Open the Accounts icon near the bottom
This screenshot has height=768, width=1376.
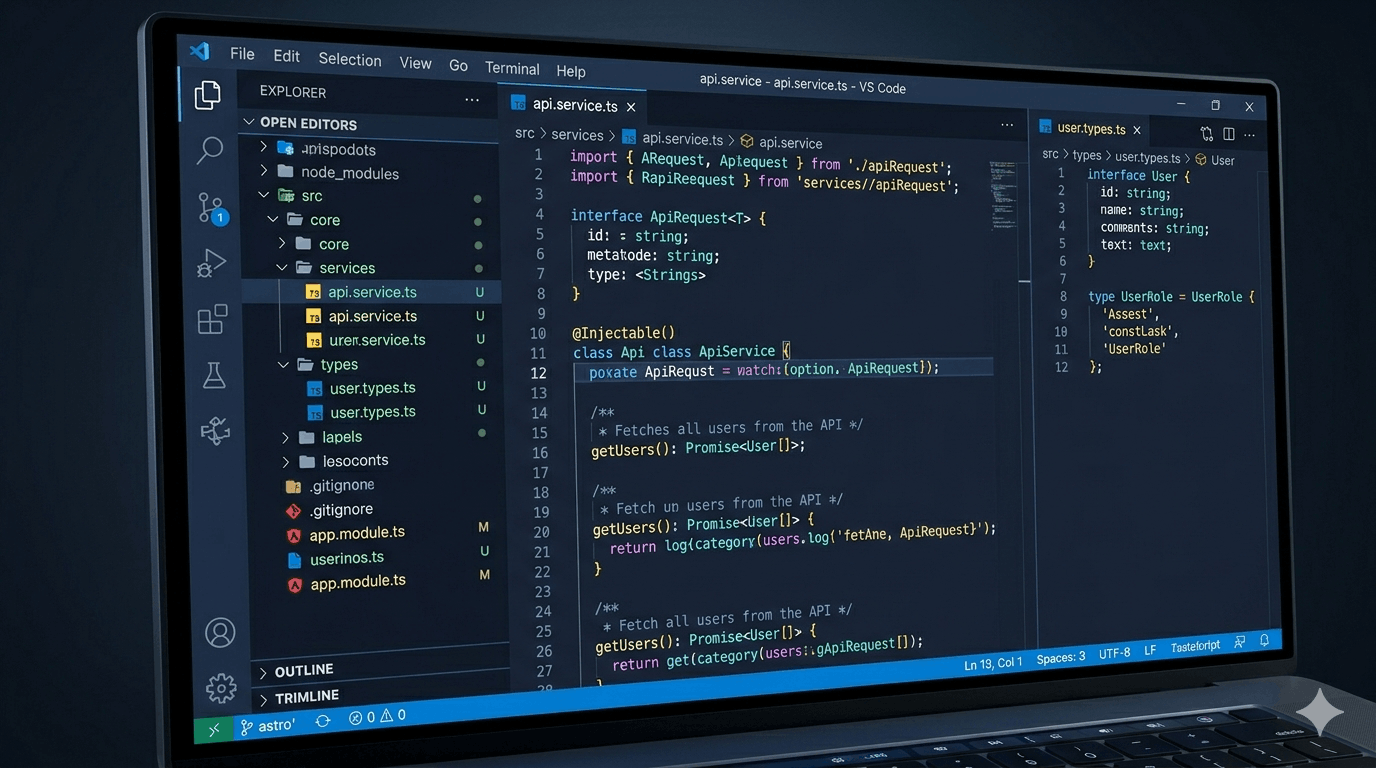220,632
